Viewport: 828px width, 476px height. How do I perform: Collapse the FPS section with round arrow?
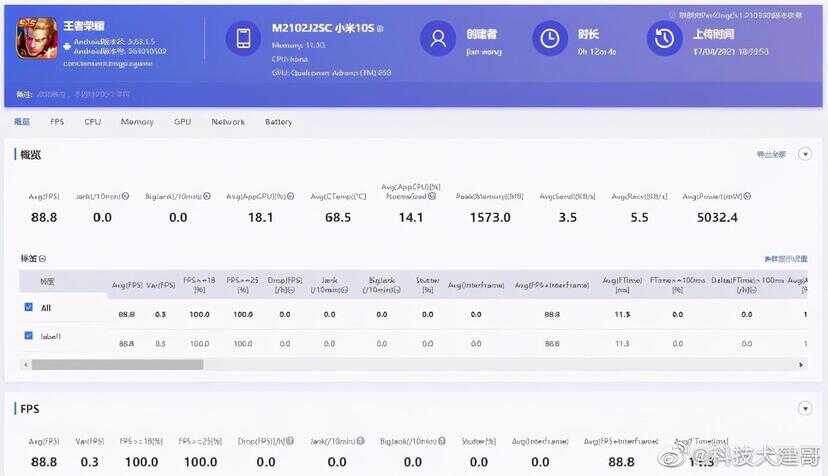point(805,408)
